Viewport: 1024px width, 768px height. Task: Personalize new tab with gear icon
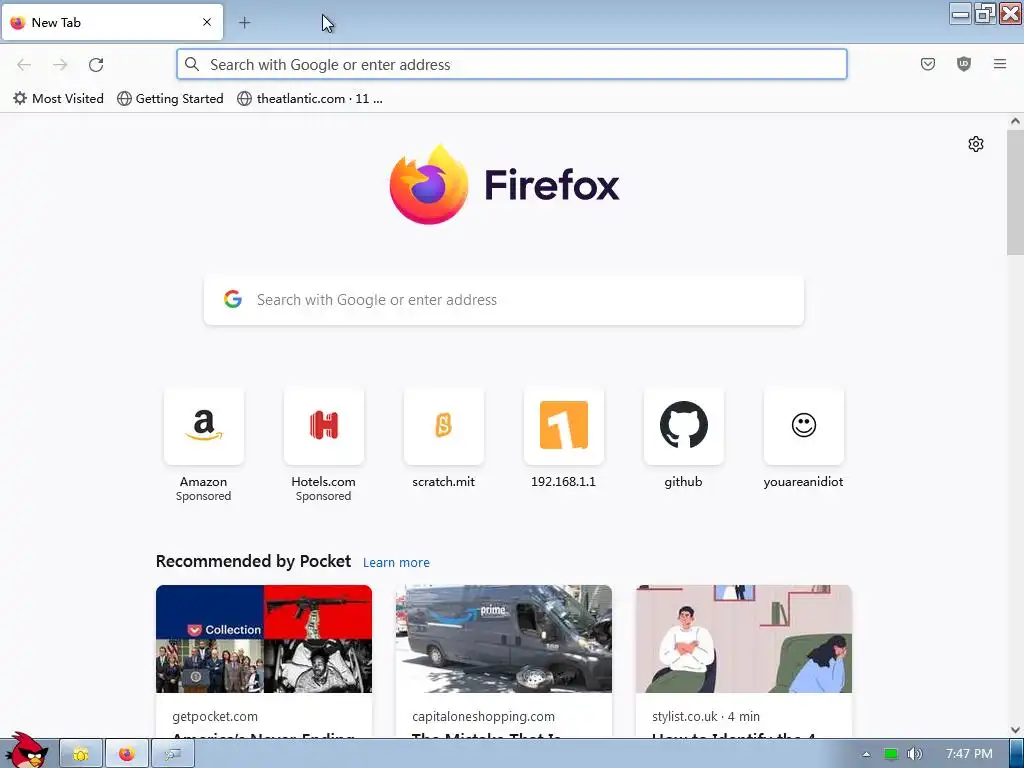[x=976, y=144]
